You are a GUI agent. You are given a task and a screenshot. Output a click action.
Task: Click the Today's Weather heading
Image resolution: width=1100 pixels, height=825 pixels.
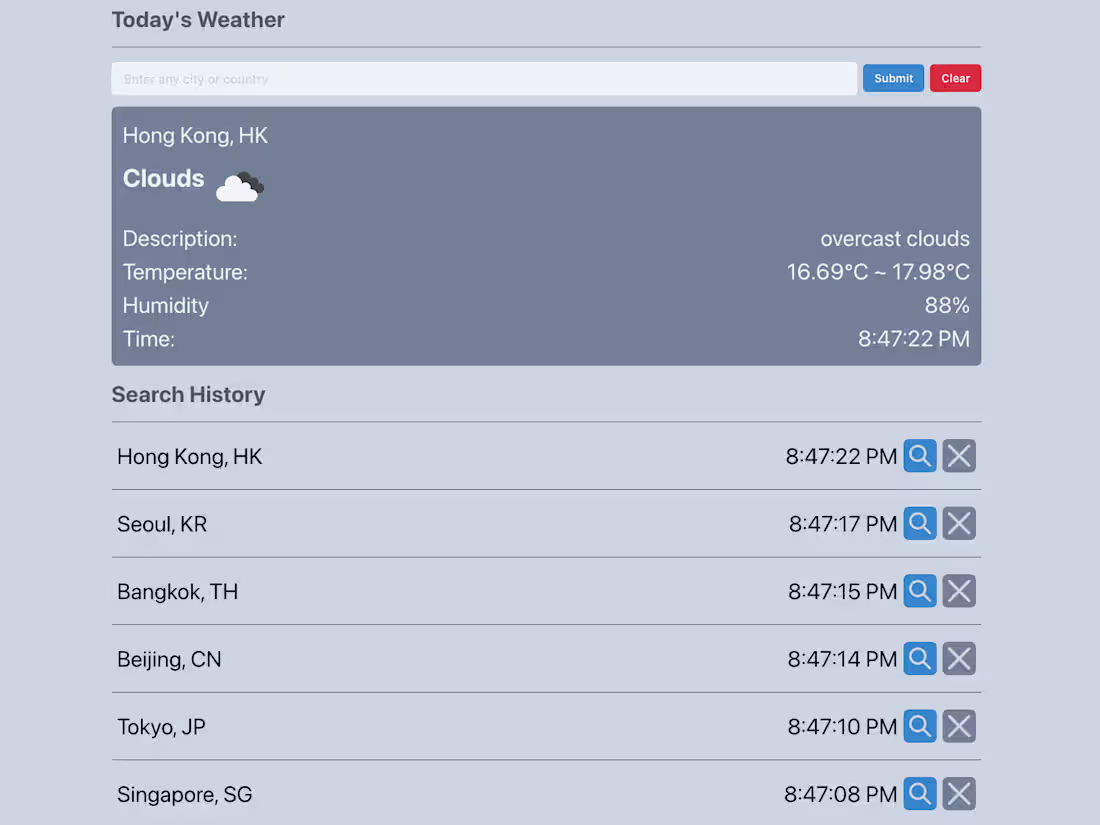pos(198,19)
